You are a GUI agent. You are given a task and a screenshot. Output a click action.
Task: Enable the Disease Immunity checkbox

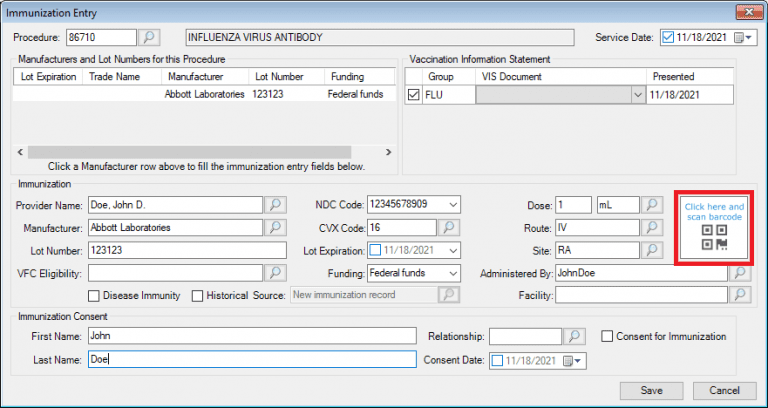pyautogui.click(x=94, y=295)
